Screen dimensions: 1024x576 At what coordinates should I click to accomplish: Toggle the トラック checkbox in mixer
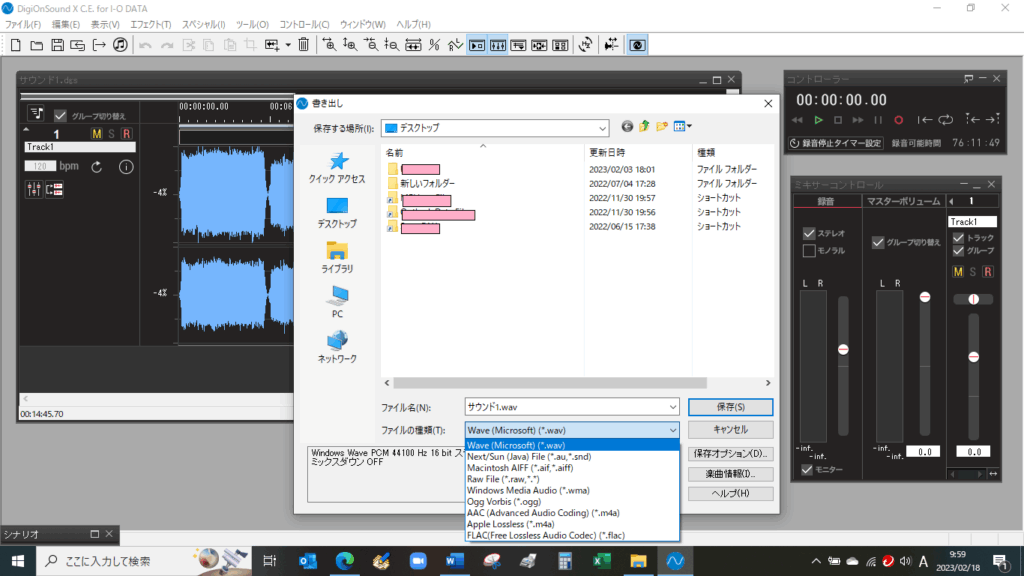pyautogui.click(x=958, y=238)
